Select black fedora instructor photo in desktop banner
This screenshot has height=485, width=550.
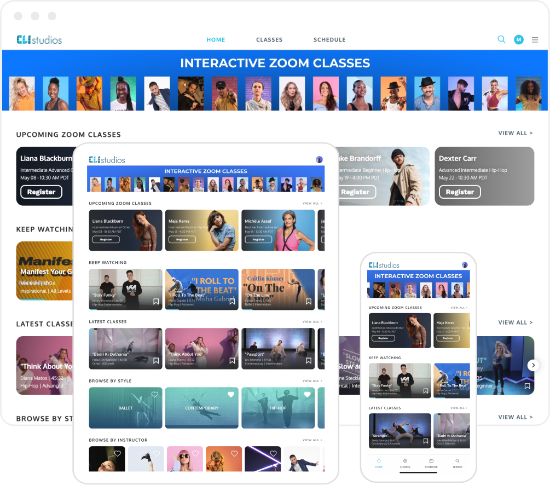pyautogui.click(x=427, y=94)
